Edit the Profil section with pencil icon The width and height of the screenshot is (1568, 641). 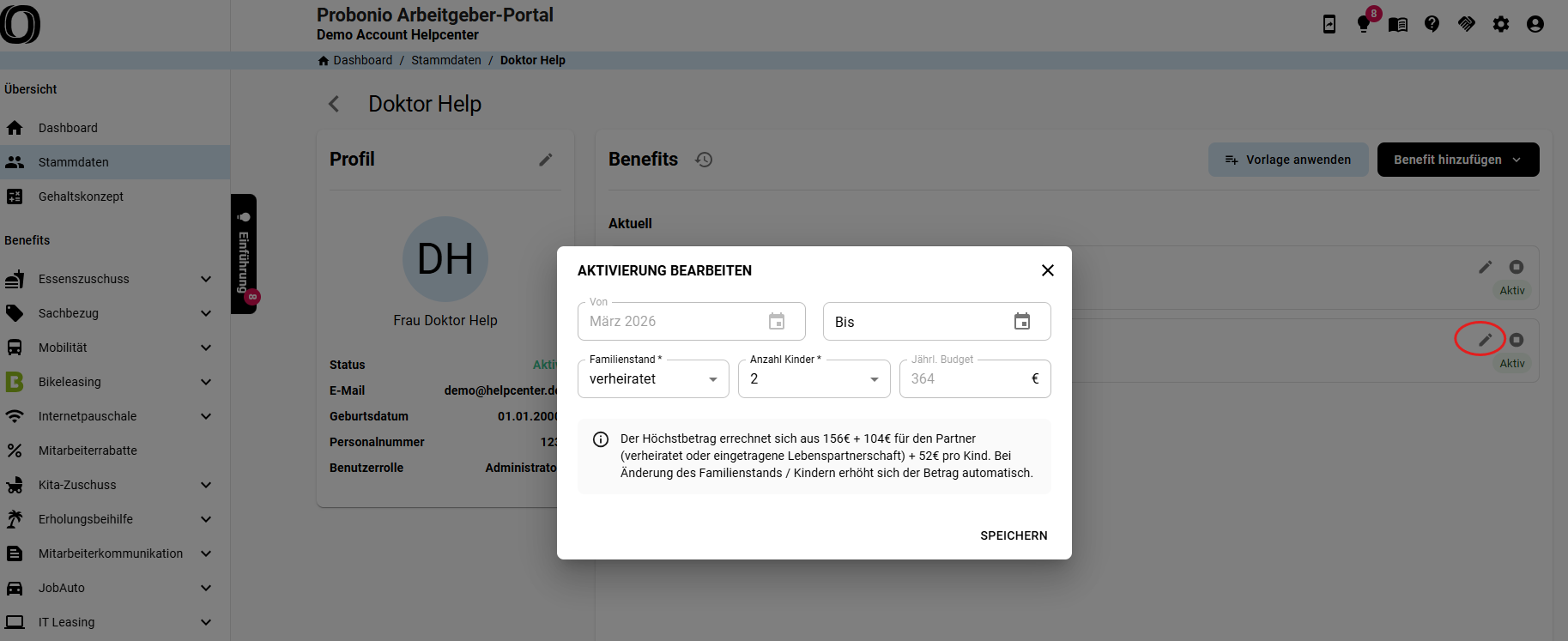click(x=546, y=160)
